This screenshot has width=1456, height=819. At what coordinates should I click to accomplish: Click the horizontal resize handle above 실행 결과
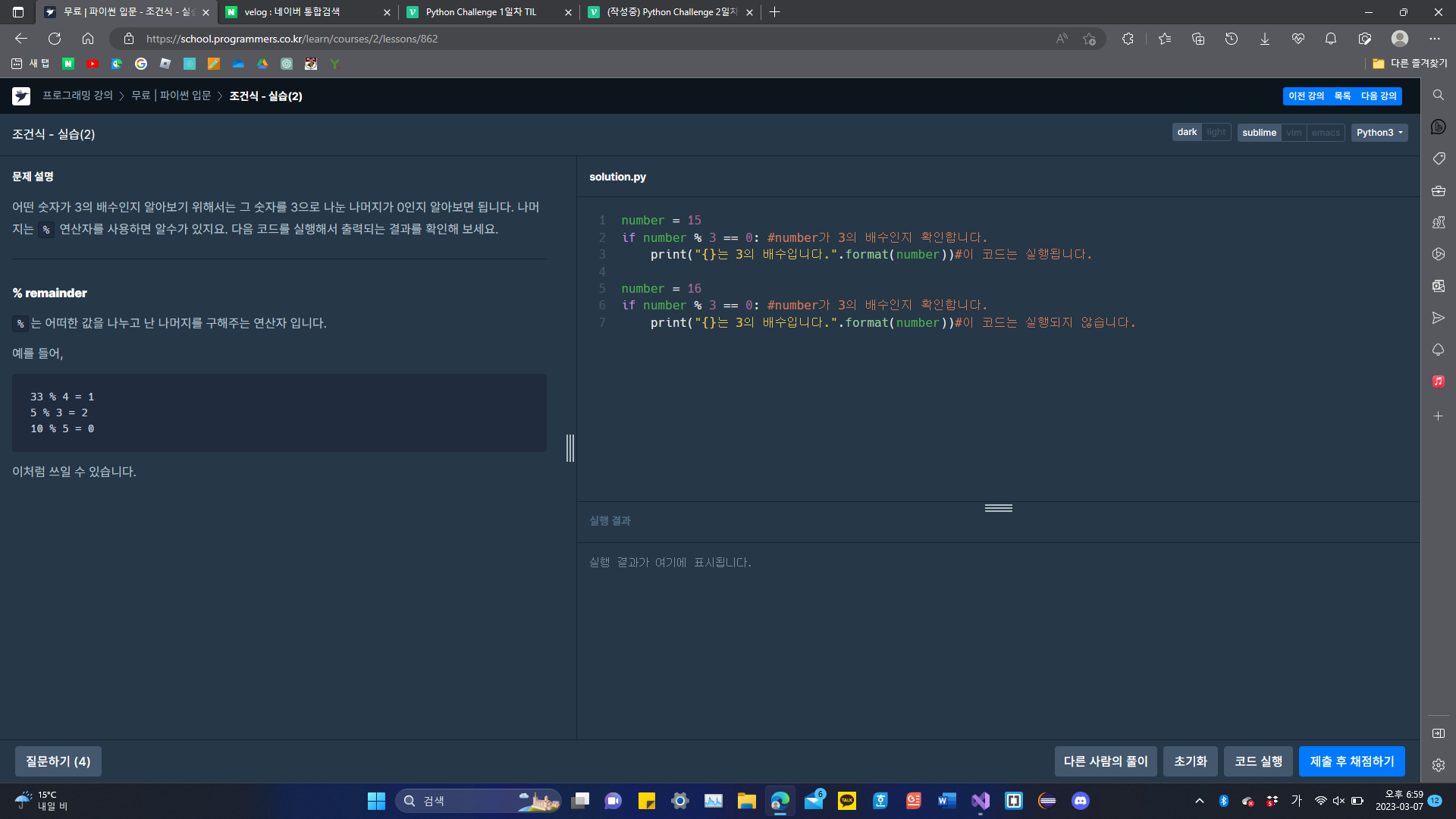998,508
